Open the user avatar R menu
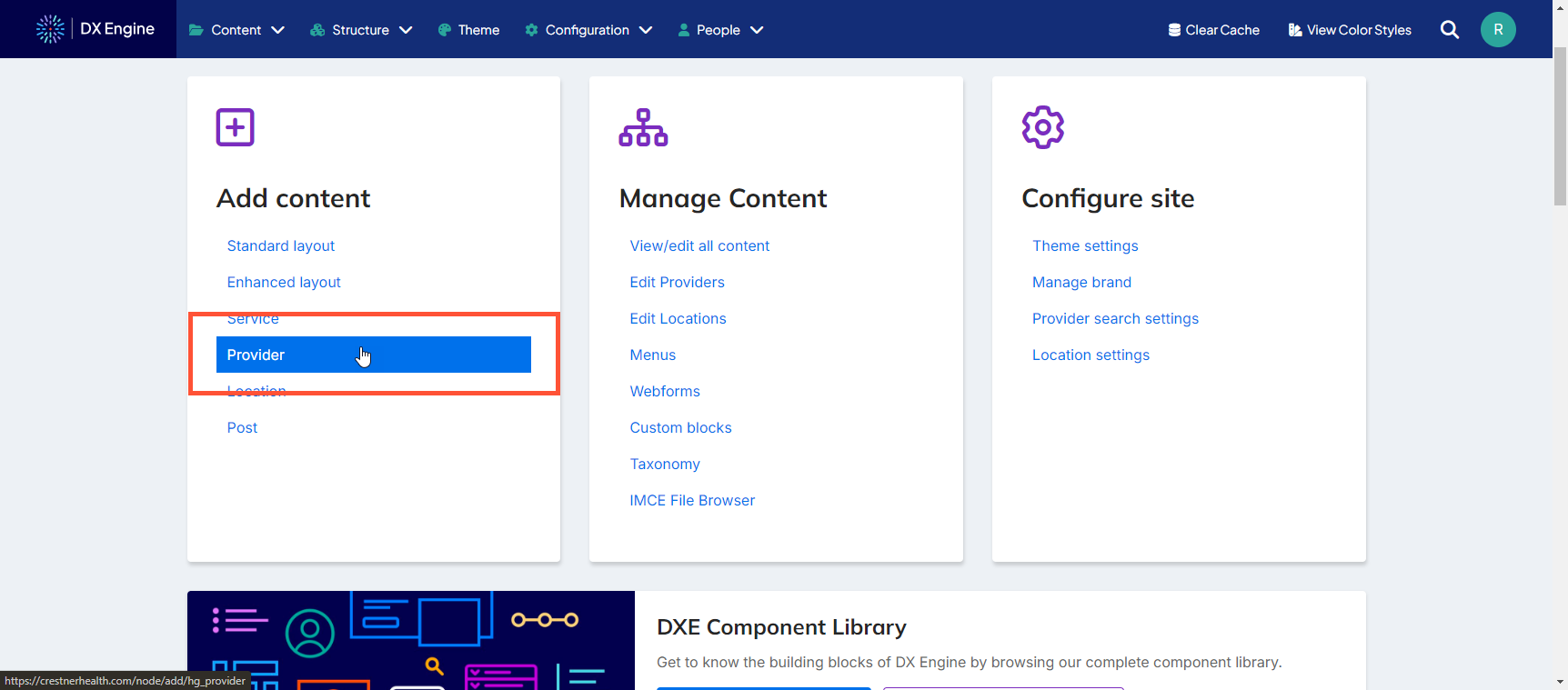 click(1498, 30)
